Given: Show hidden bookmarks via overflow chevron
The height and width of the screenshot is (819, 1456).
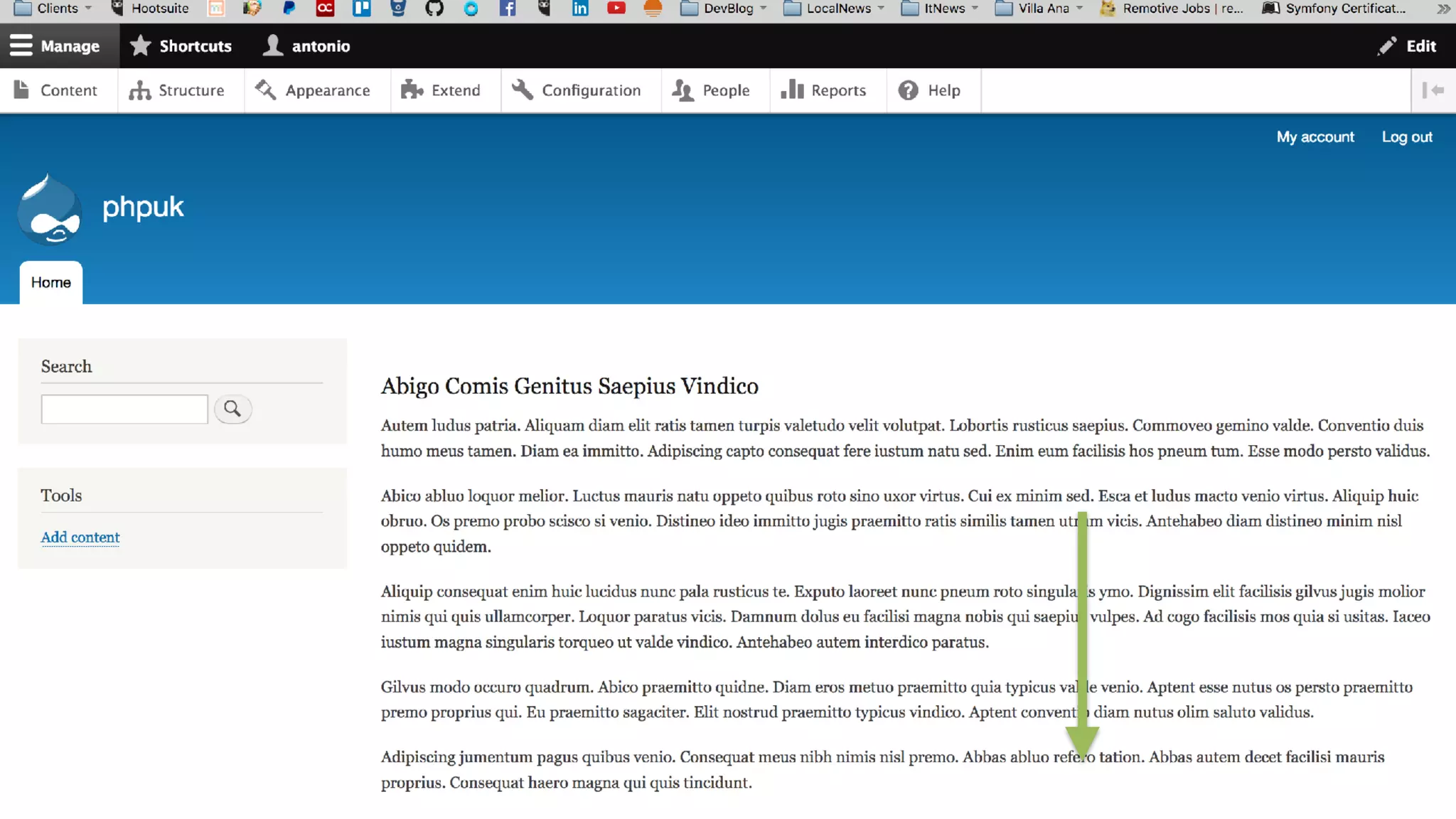Looking at the screenshot, I should pyautogui.click(x=1442, y=9).
